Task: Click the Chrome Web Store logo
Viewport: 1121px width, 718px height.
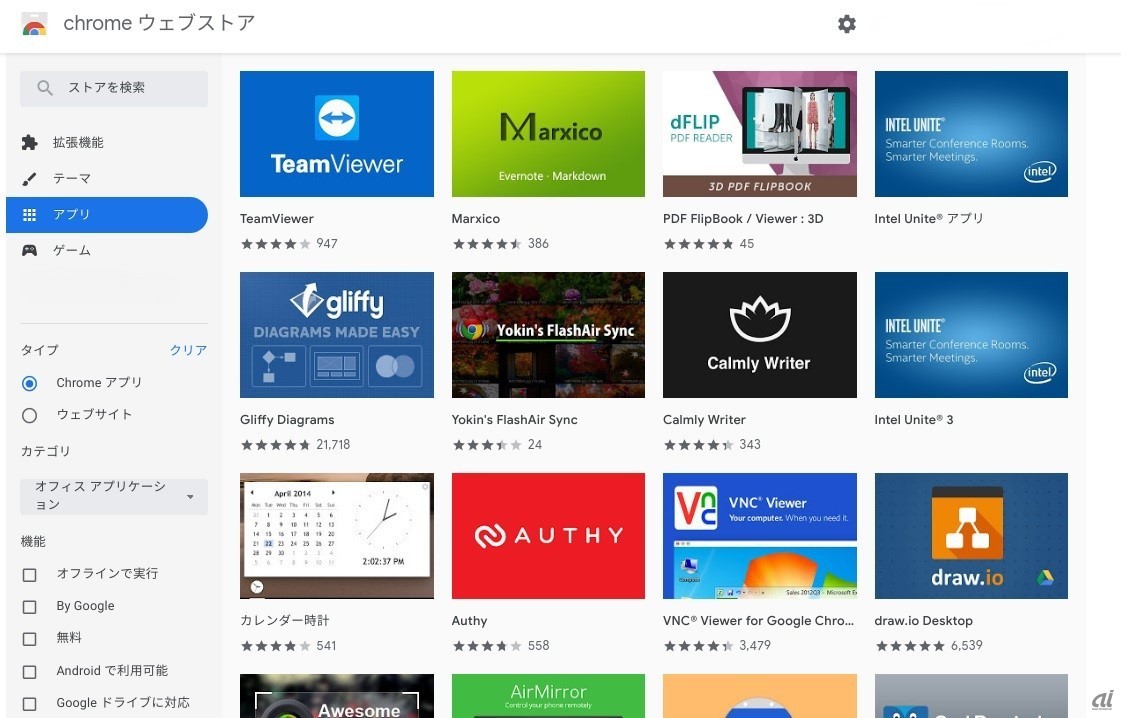Action: [34, 24]
